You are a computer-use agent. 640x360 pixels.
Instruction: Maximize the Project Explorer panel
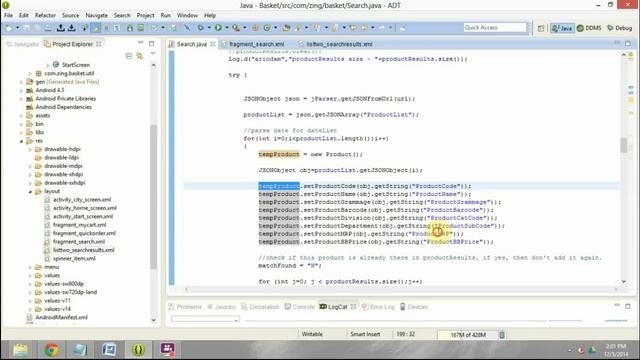(151, 43)
